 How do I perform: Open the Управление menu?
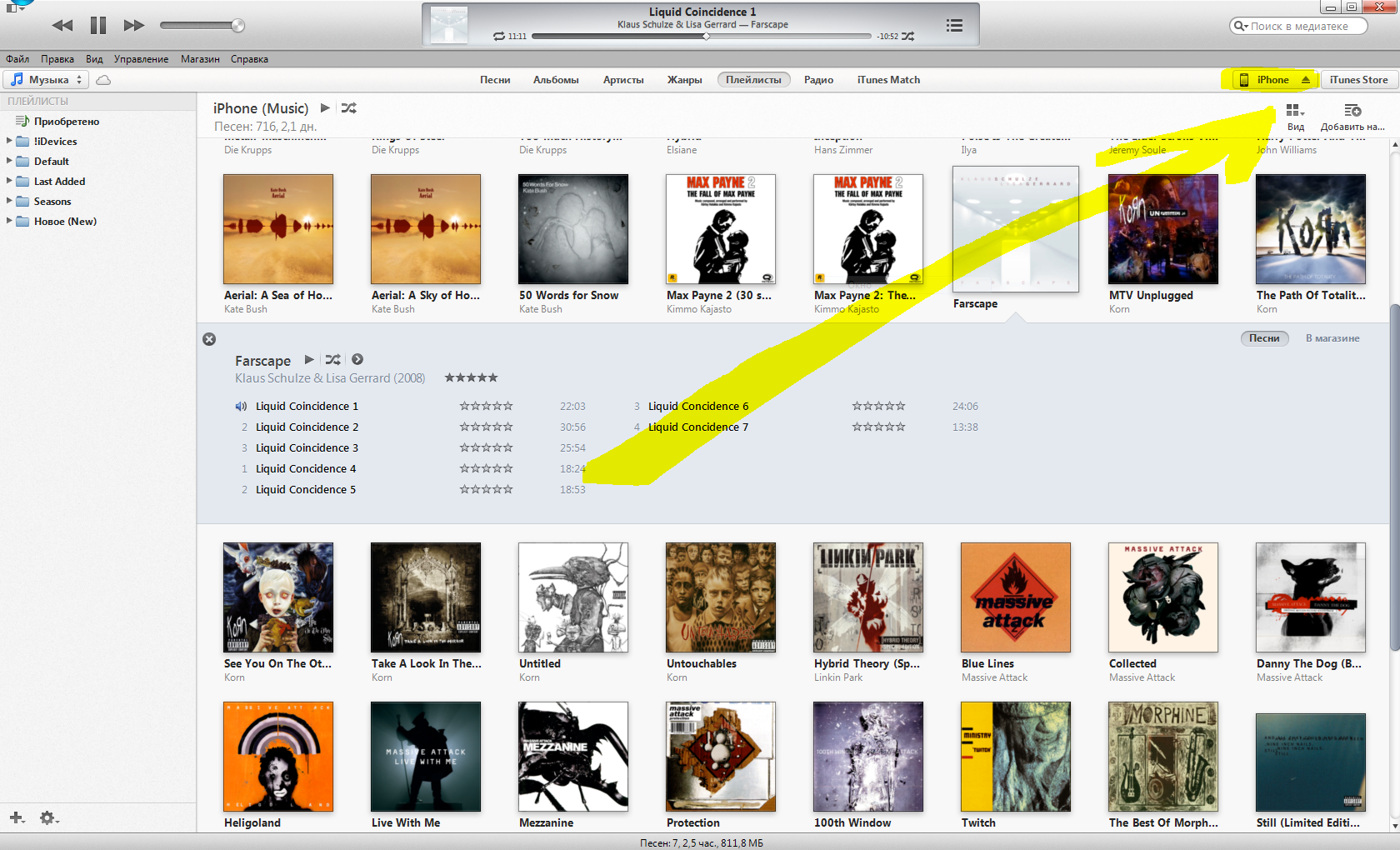click(141, 59)
